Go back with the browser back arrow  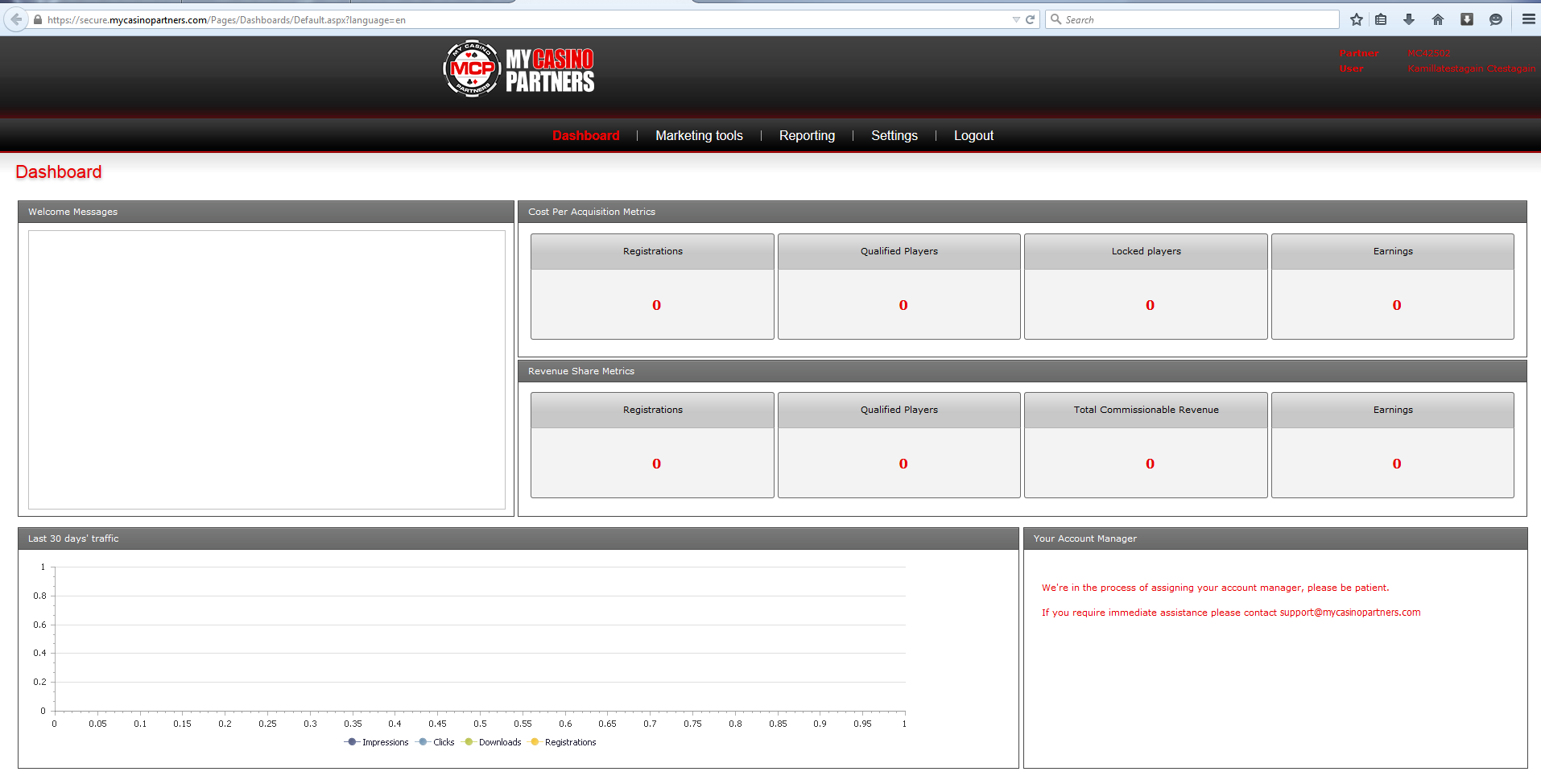click(16, 19)
